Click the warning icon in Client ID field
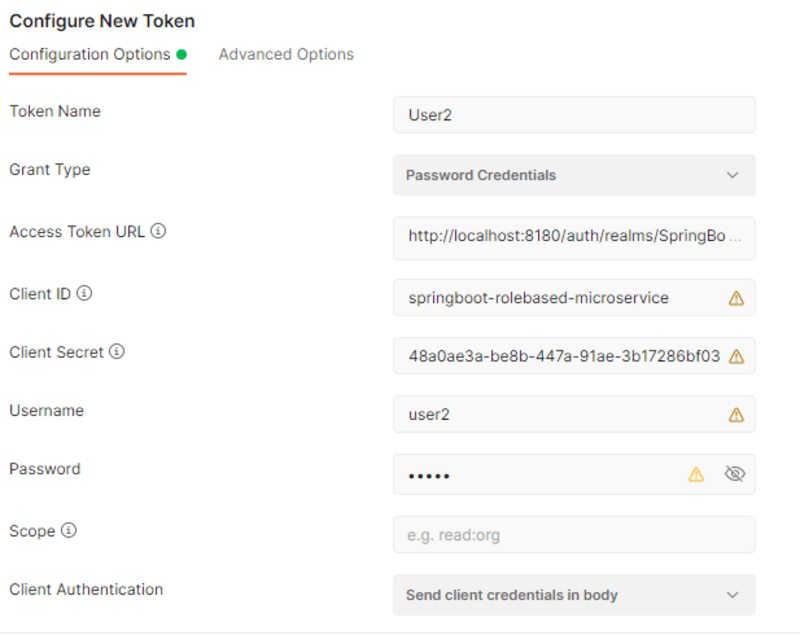 pos(736,298)
